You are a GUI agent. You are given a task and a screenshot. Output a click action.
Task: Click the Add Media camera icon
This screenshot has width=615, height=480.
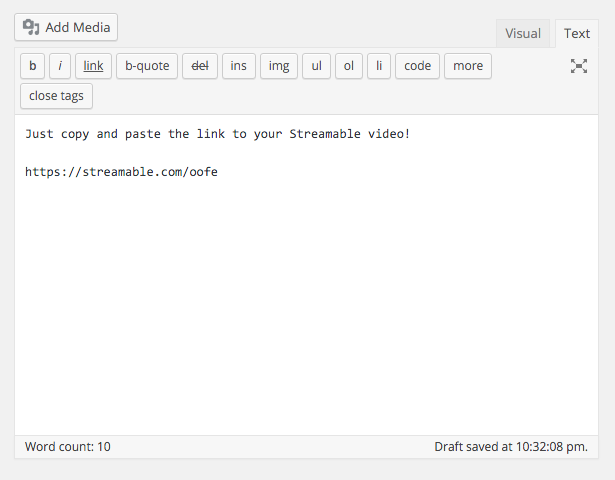pyautogui.click(x=31, y=27)
